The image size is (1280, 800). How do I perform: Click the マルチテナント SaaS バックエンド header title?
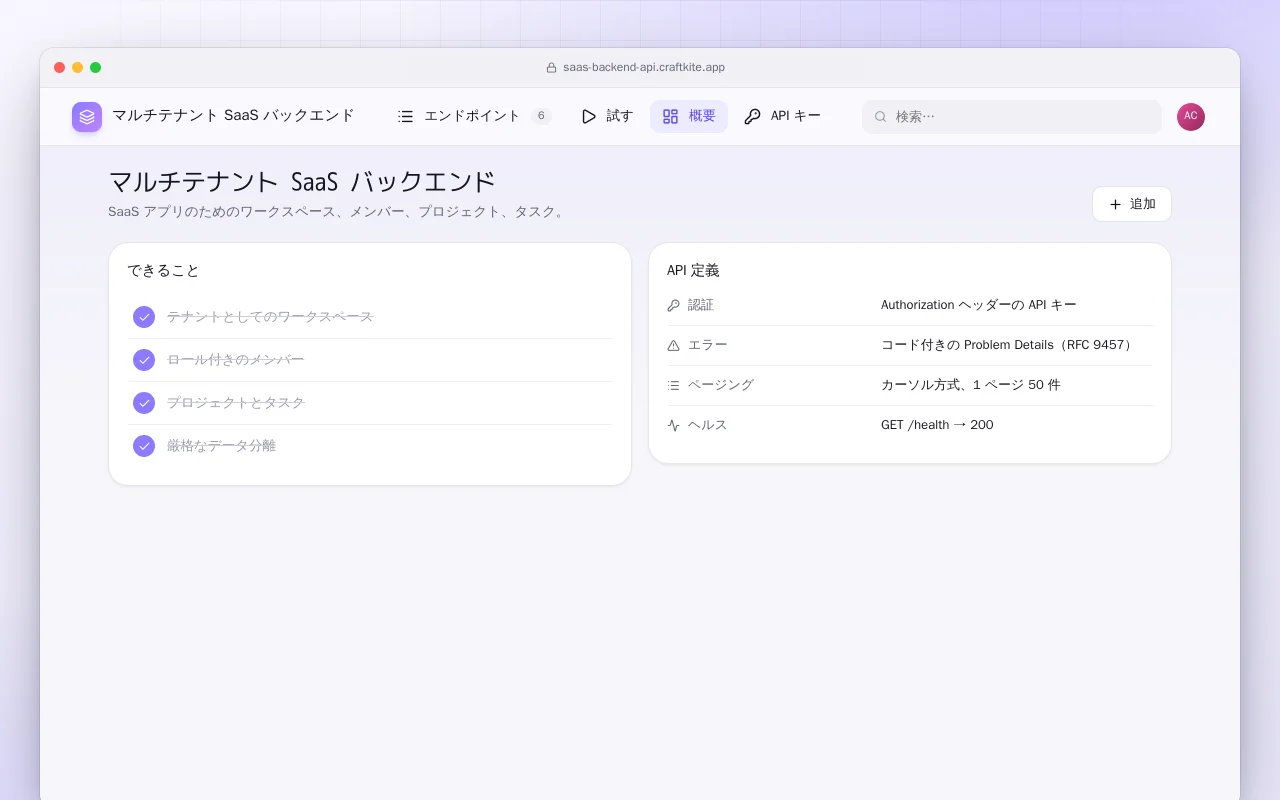click(233, 116)
